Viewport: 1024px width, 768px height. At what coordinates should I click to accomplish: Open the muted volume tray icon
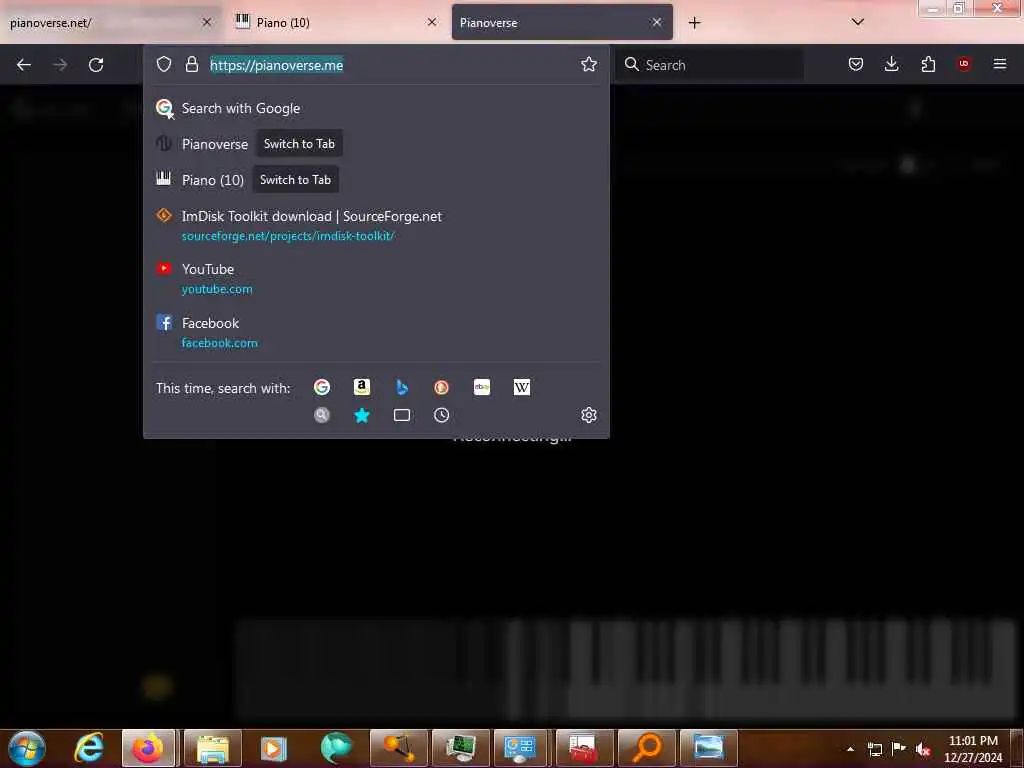pyautogui.click(x=923, y=749)
